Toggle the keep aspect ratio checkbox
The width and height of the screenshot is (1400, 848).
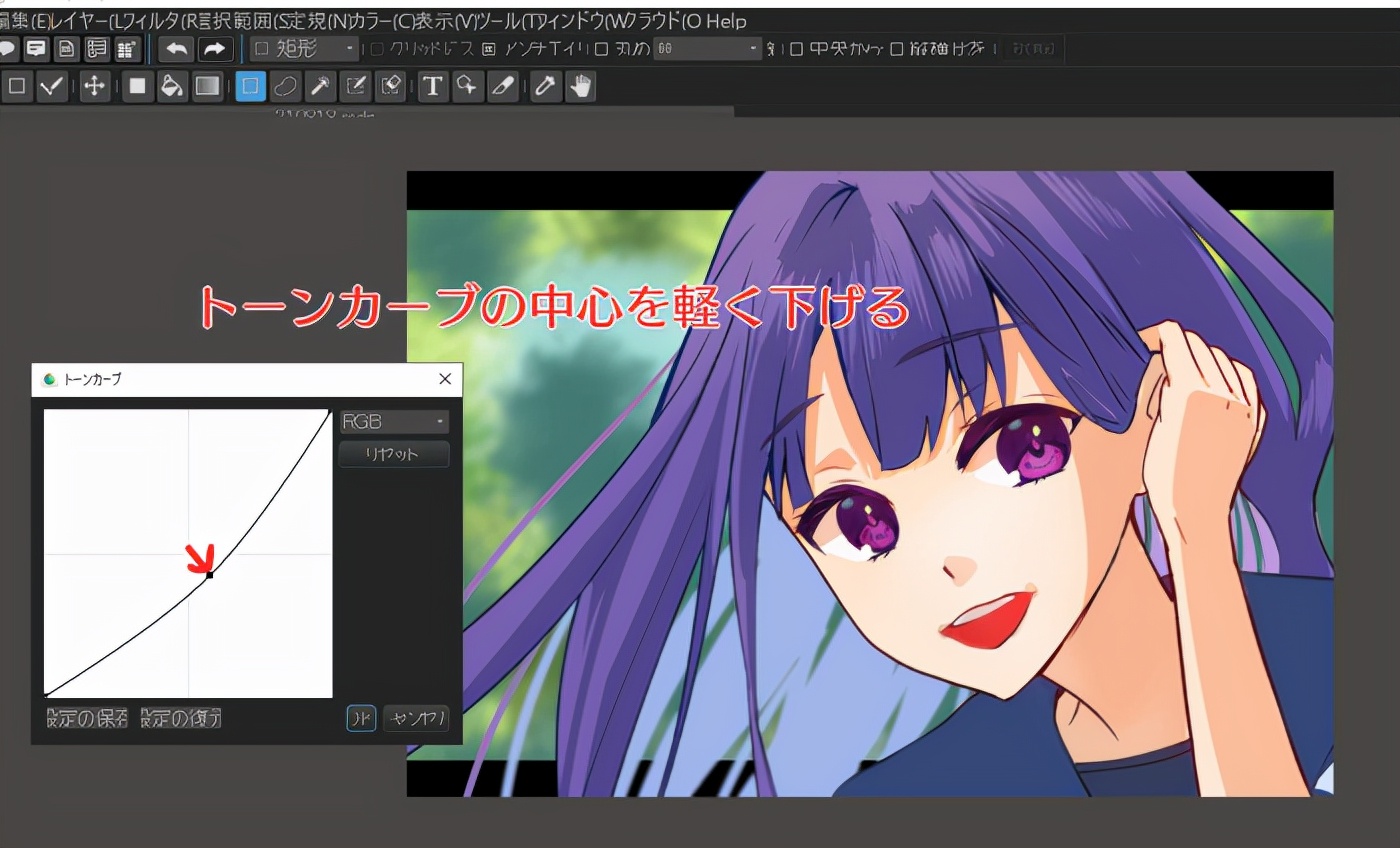tap(897, 49)
